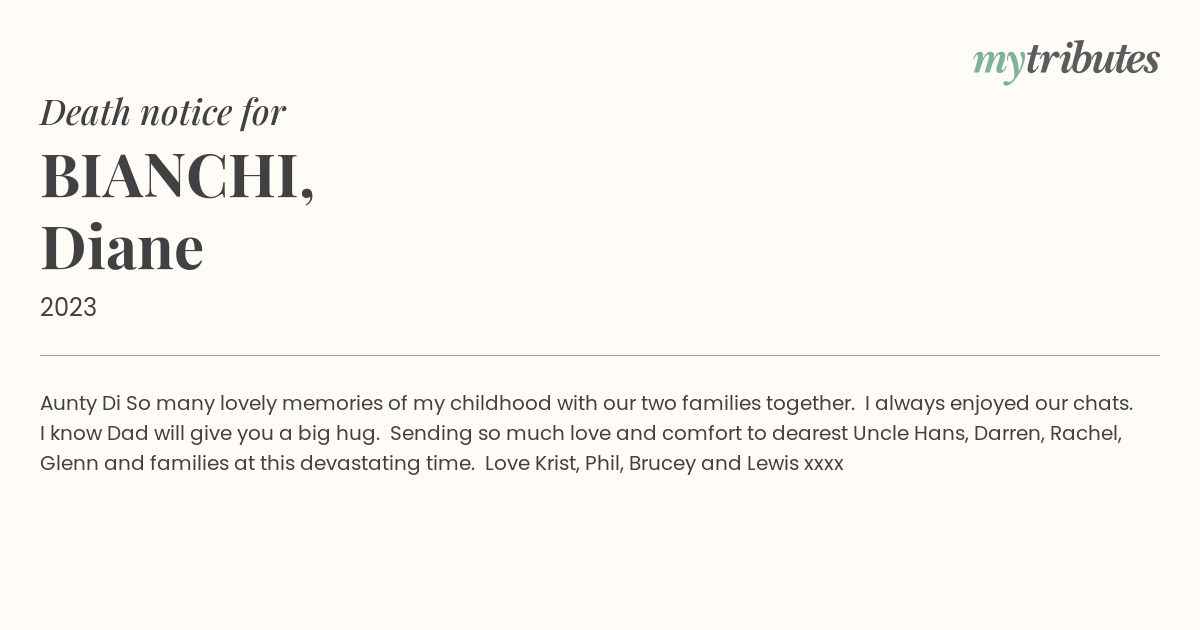The image size is (1200, 630).
Task: Click the "xxxx" kisses ending the message
Action: point(824,465)
